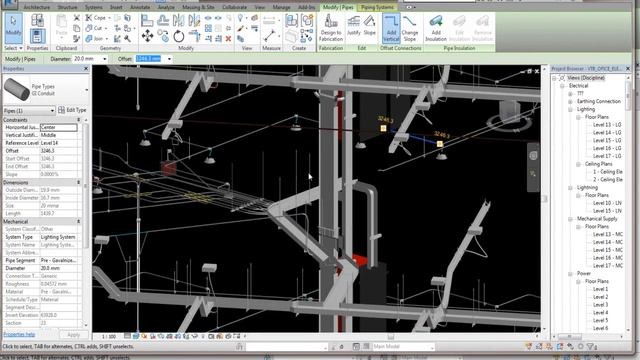640x360 pixels.
Task: Click the 1:100 view scale control
Action: tap(109, 336)
